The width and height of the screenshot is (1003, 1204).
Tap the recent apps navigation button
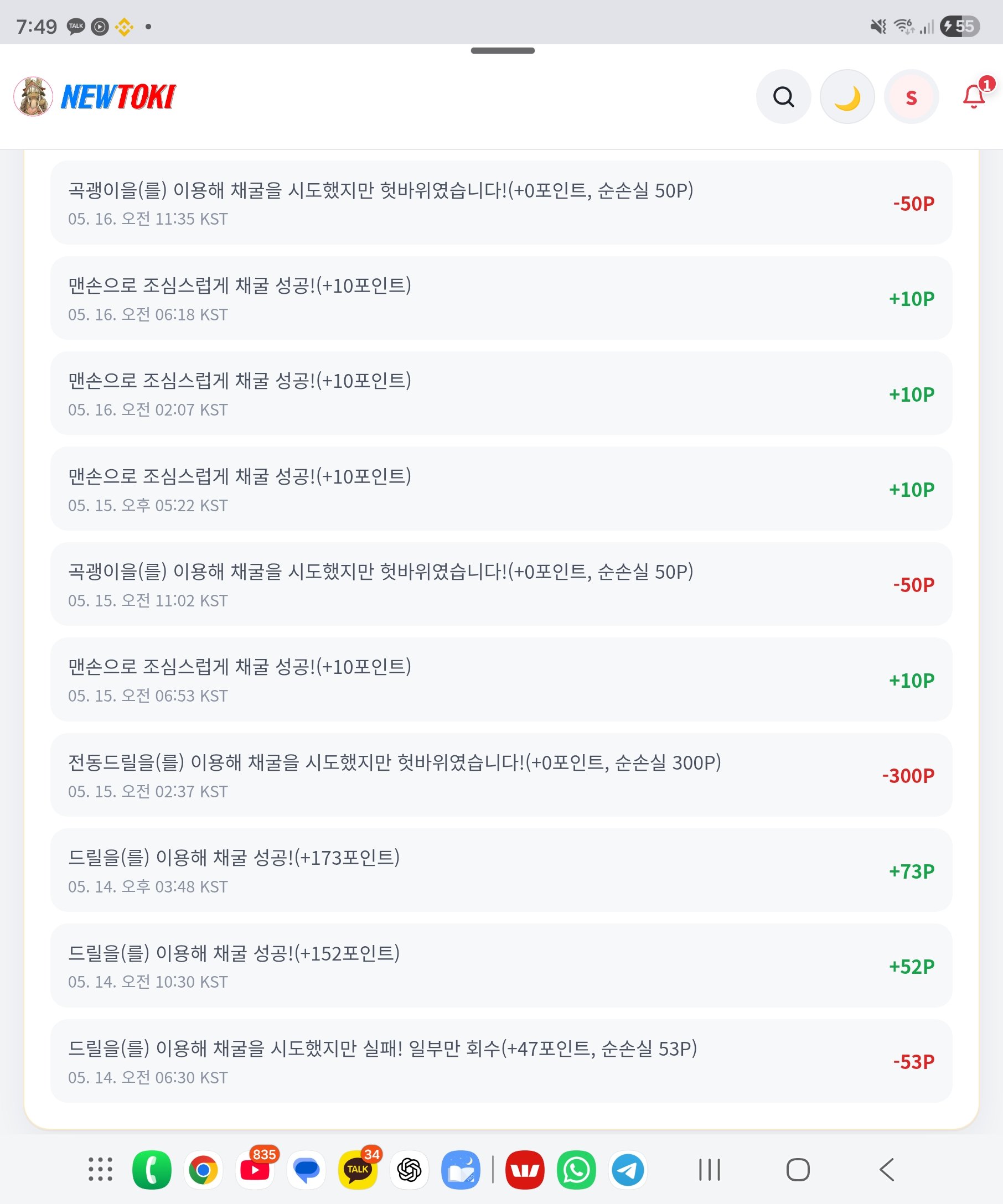[x=710, y=1170]
